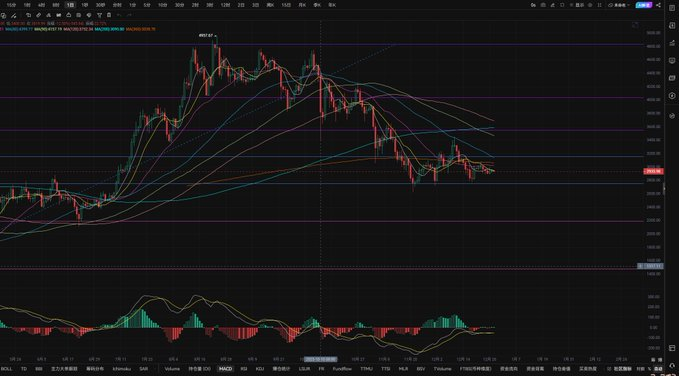Click the seventh right sidebar icon
Image resolution: width=679 pixels, height=376 pixels.
coord(672,115)
